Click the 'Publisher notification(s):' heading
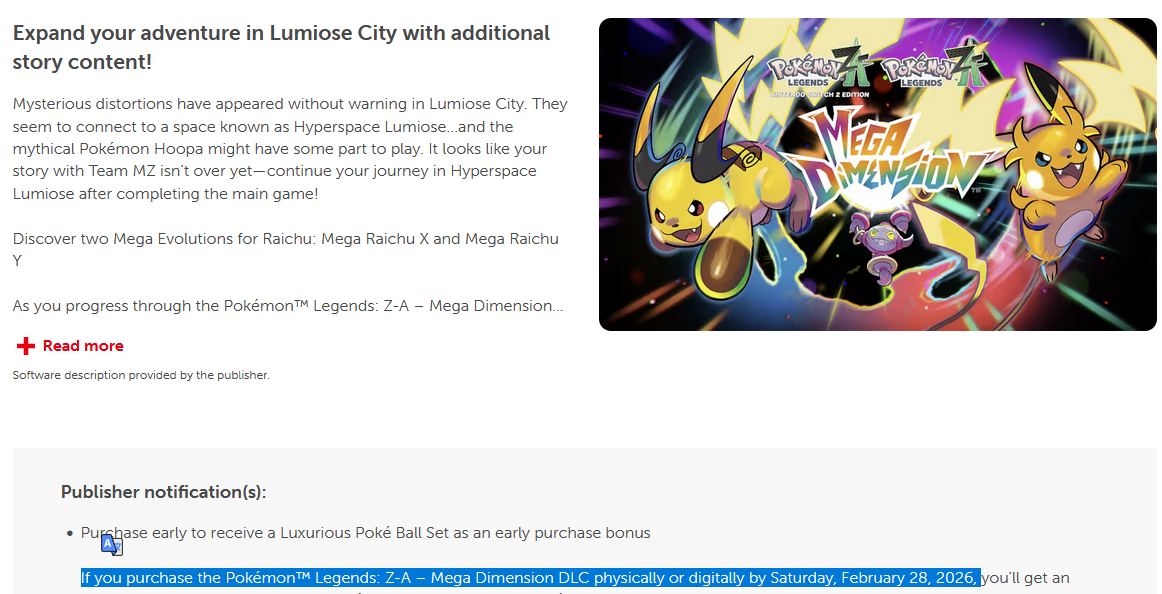This screenshot has width=1162, height=594. pyautogui.click(x=163, y=492)
